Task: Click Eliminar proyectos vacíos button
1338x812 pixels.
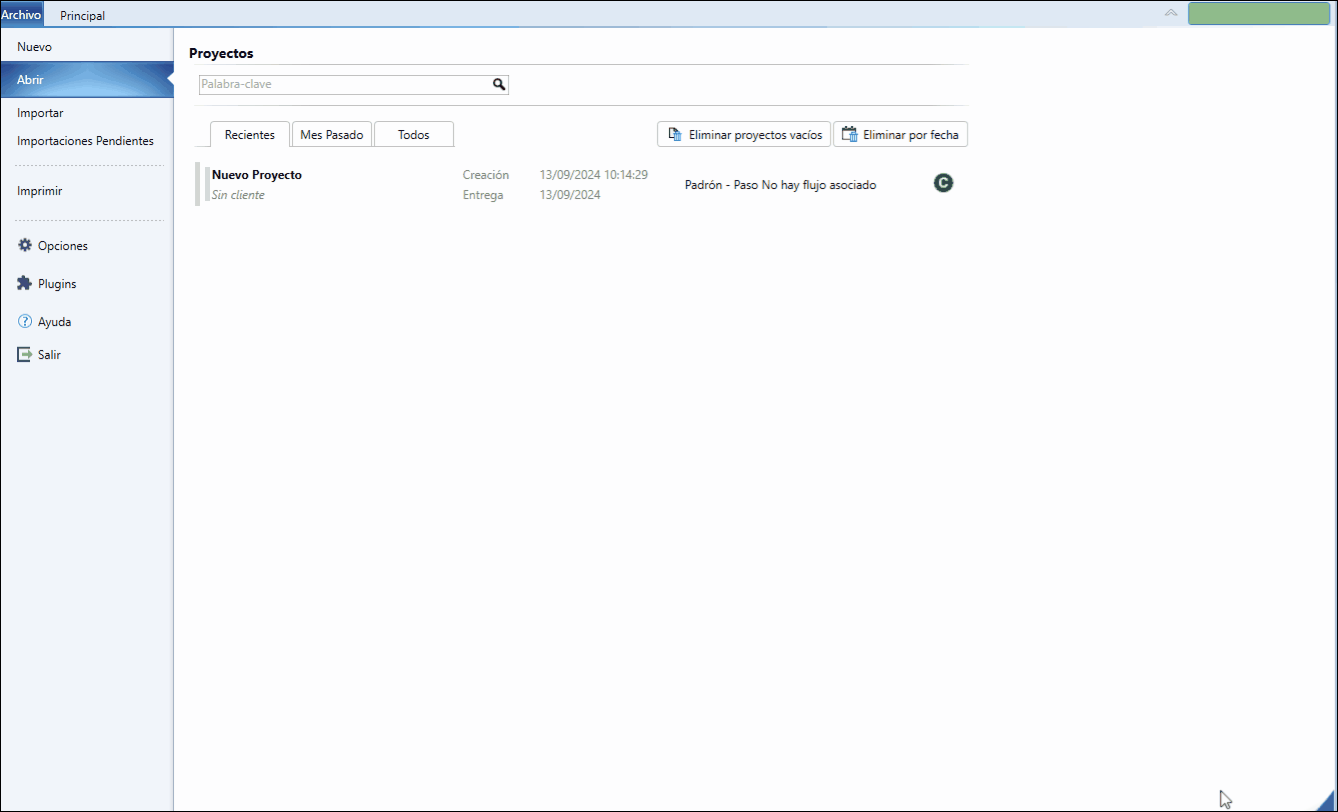Action: (744, 134)
